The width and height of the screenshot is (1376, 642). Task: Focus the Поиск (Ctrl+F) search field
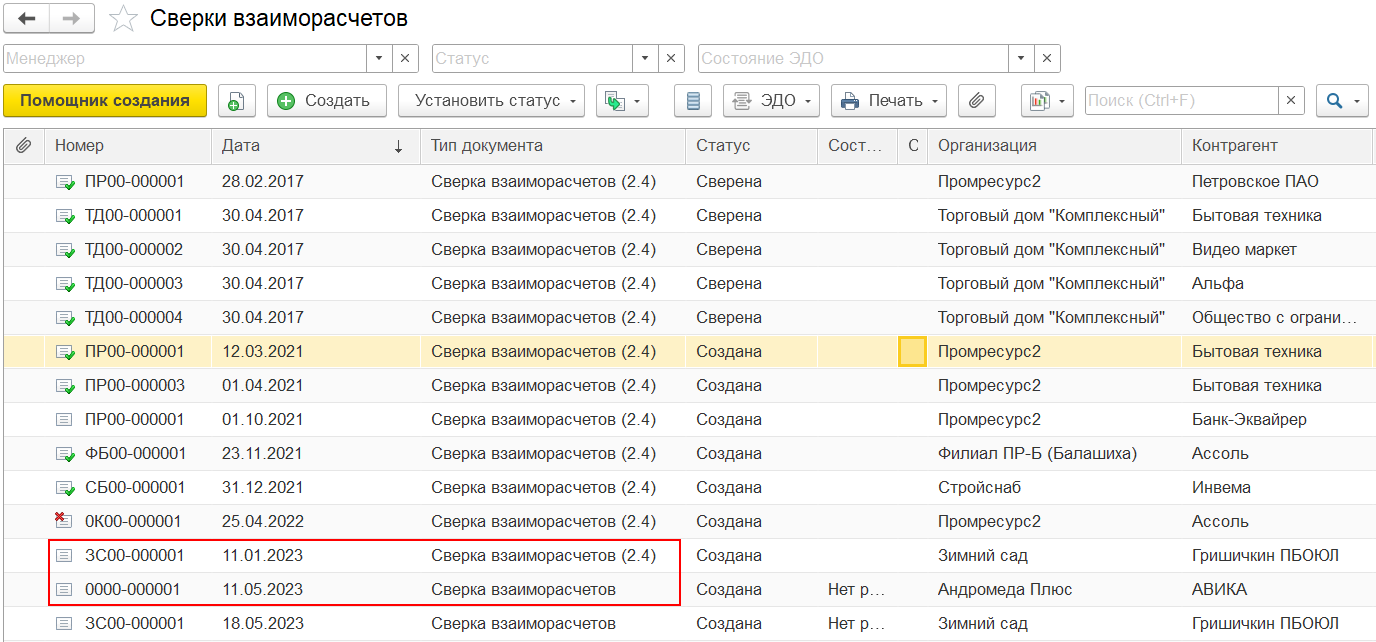pyautogui.click(x=1180, y=100)
